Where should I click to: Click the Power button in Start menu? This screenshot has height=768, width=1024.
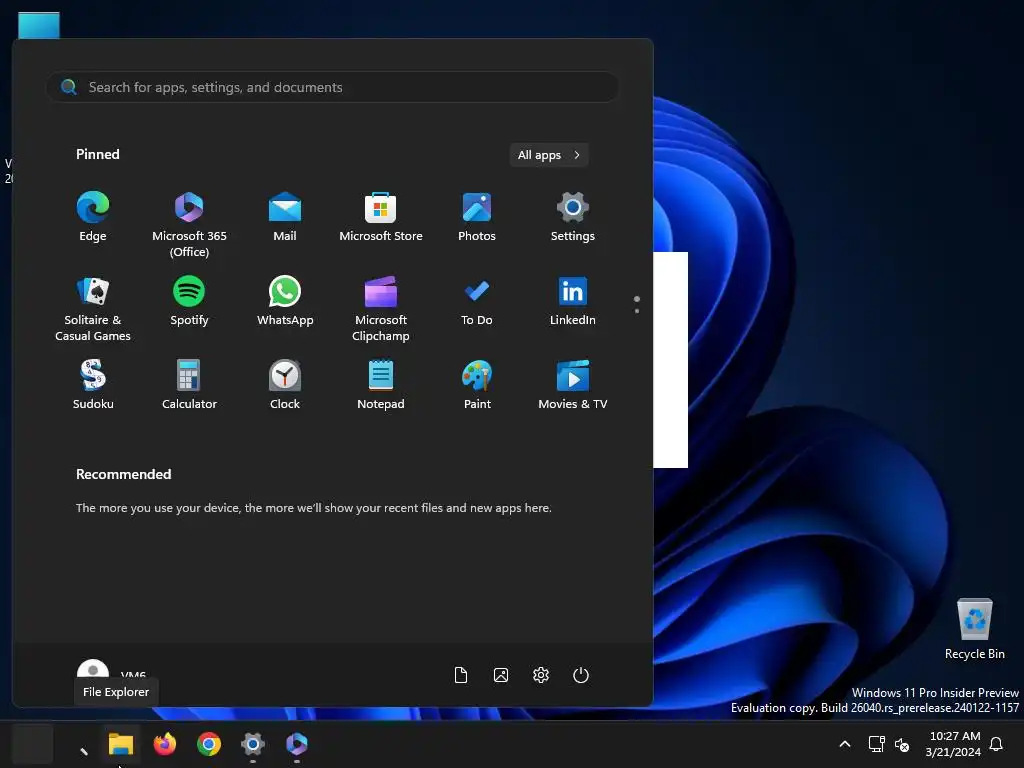coord(581,675)
